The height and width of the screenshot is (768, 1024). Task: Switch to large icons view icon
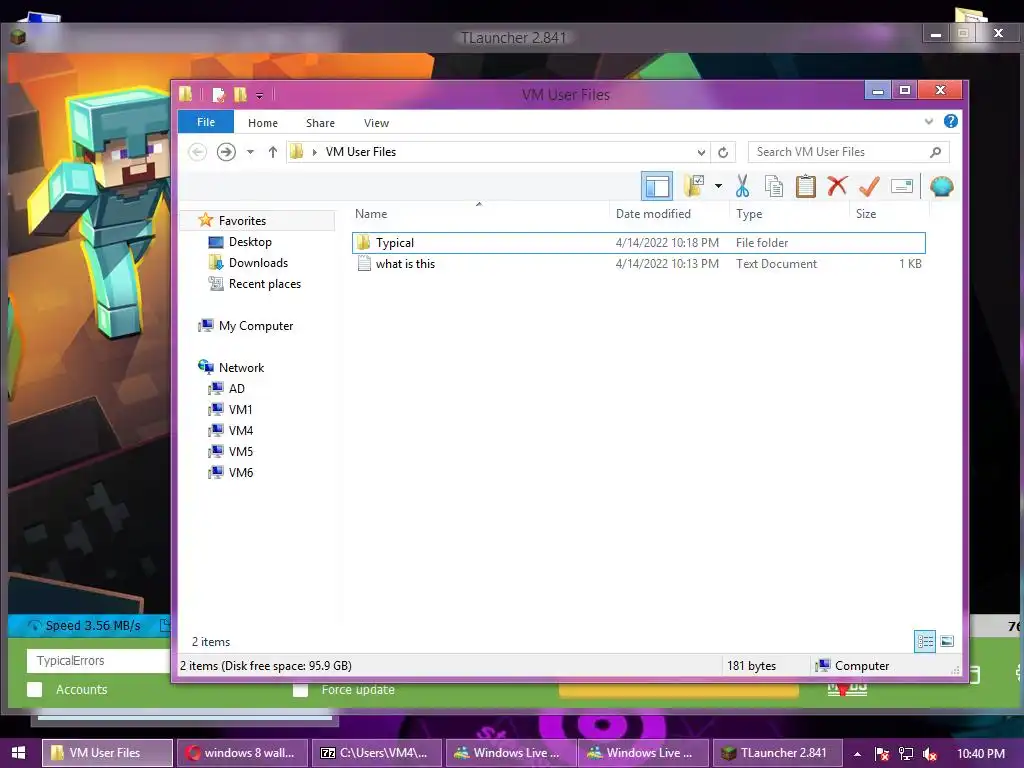[947, 641]
